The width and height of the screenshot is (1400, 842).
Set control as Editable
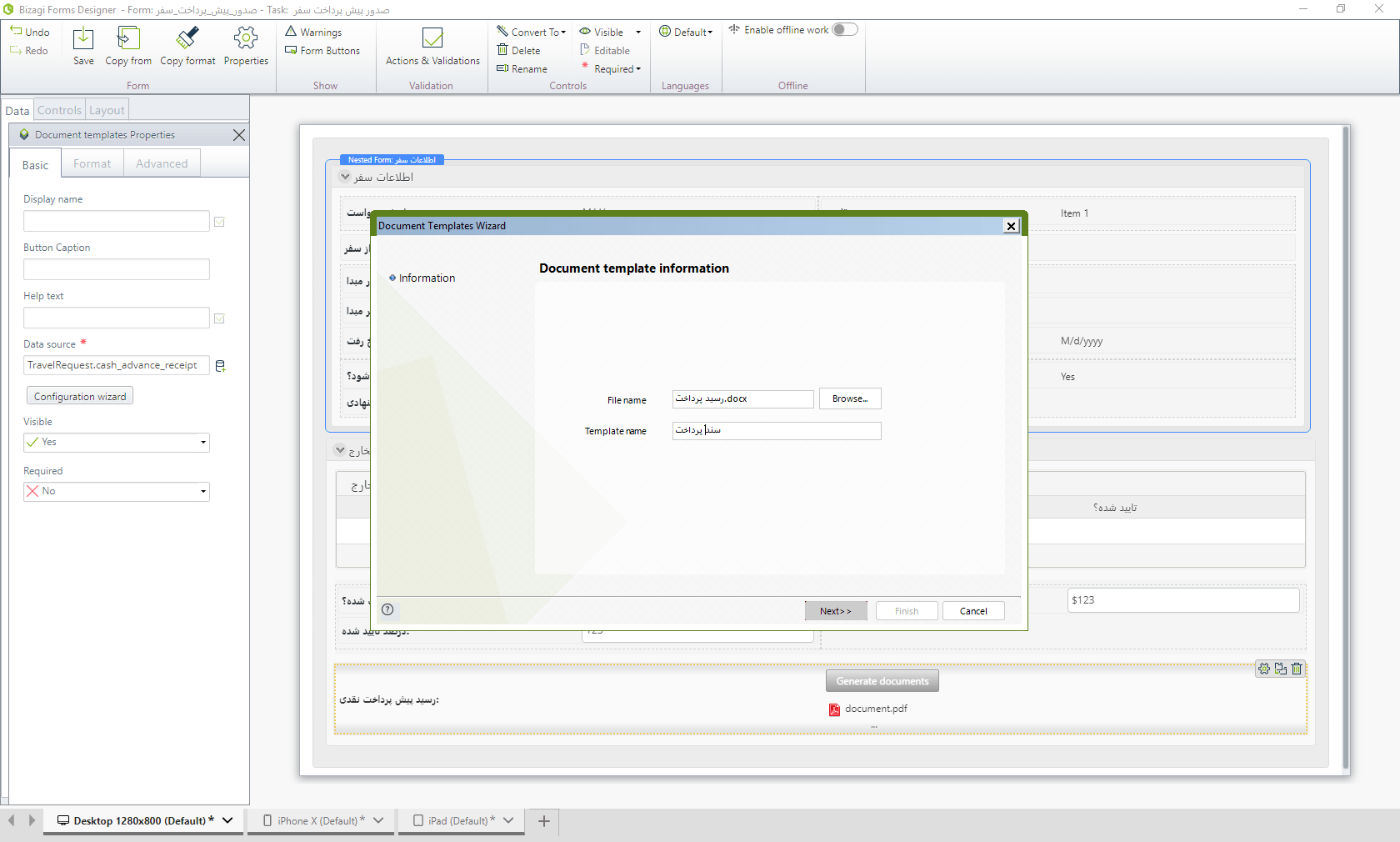[605, 50]
